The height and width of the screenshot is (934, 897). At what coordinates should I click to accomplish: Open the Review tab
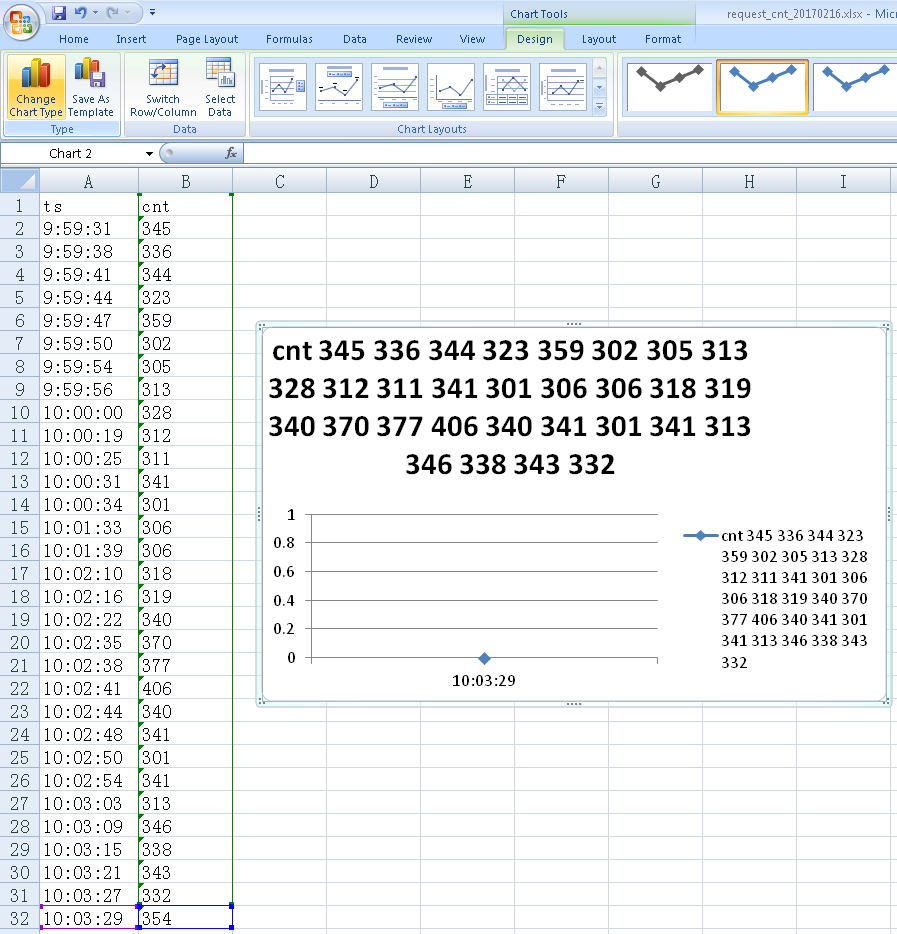[x=414, y=39]
